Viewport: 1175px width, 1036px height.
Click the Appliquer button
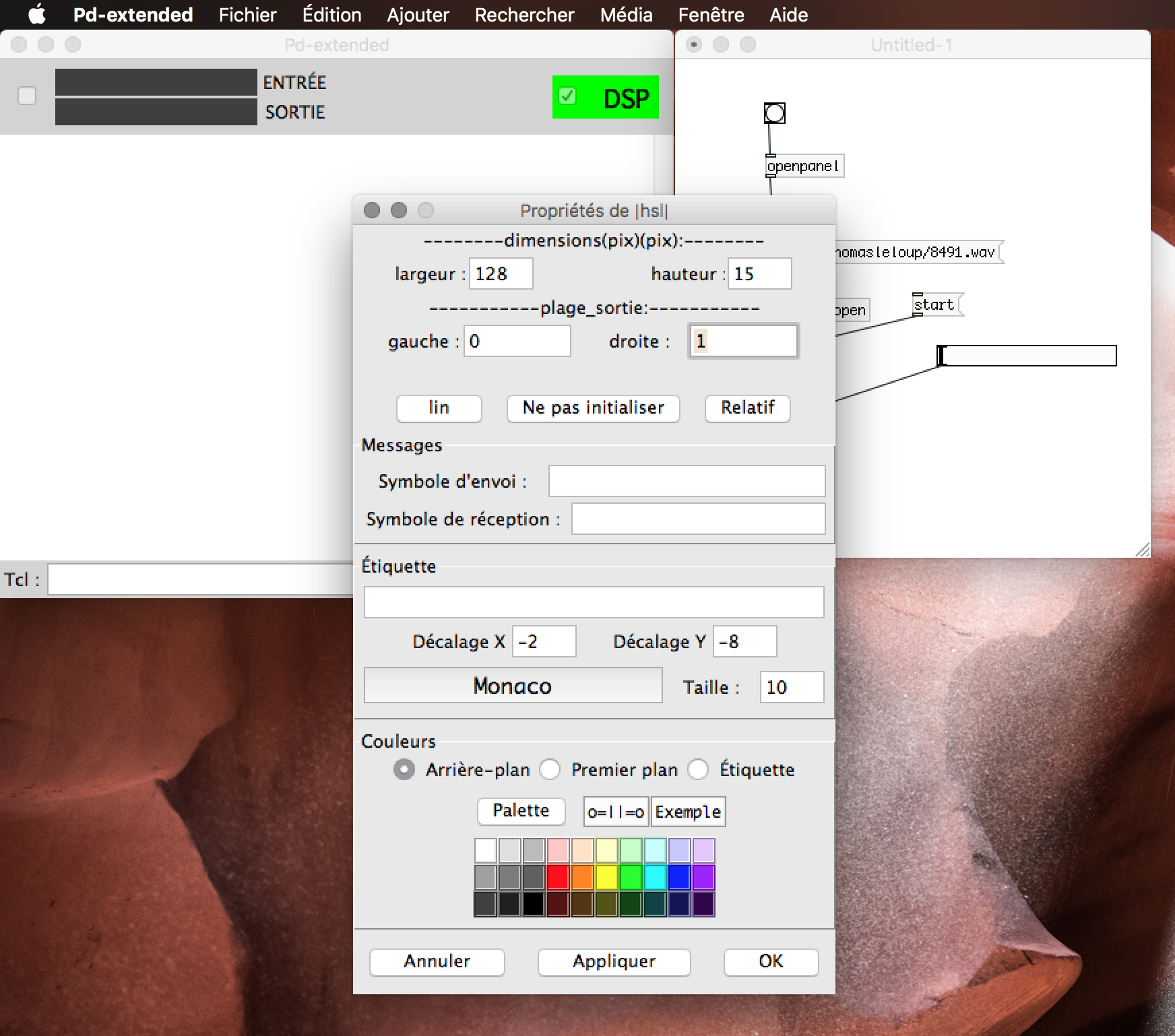pyautogui.click(x=614, y=962)
